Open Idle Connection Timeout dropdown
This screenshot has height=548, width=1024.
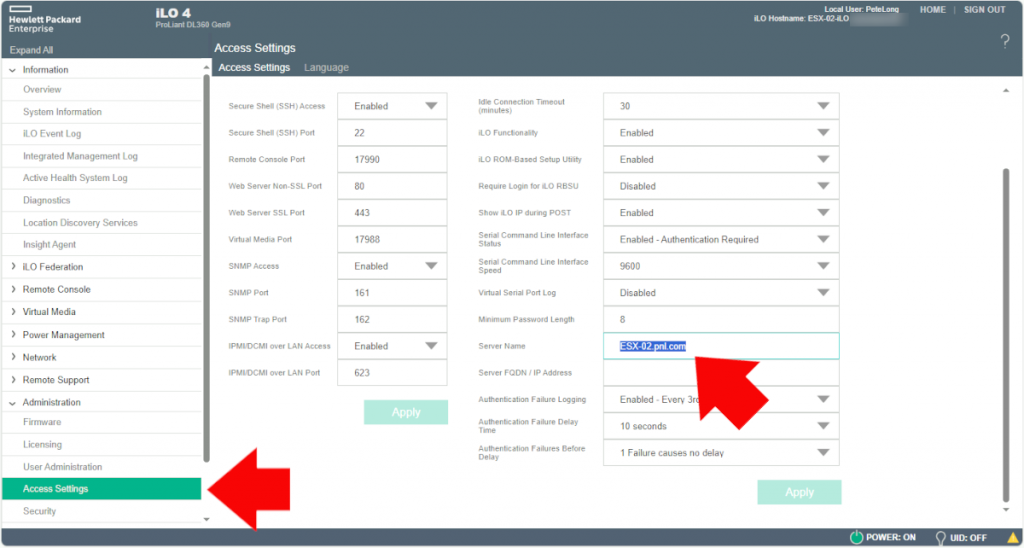[x=822, y=106]
